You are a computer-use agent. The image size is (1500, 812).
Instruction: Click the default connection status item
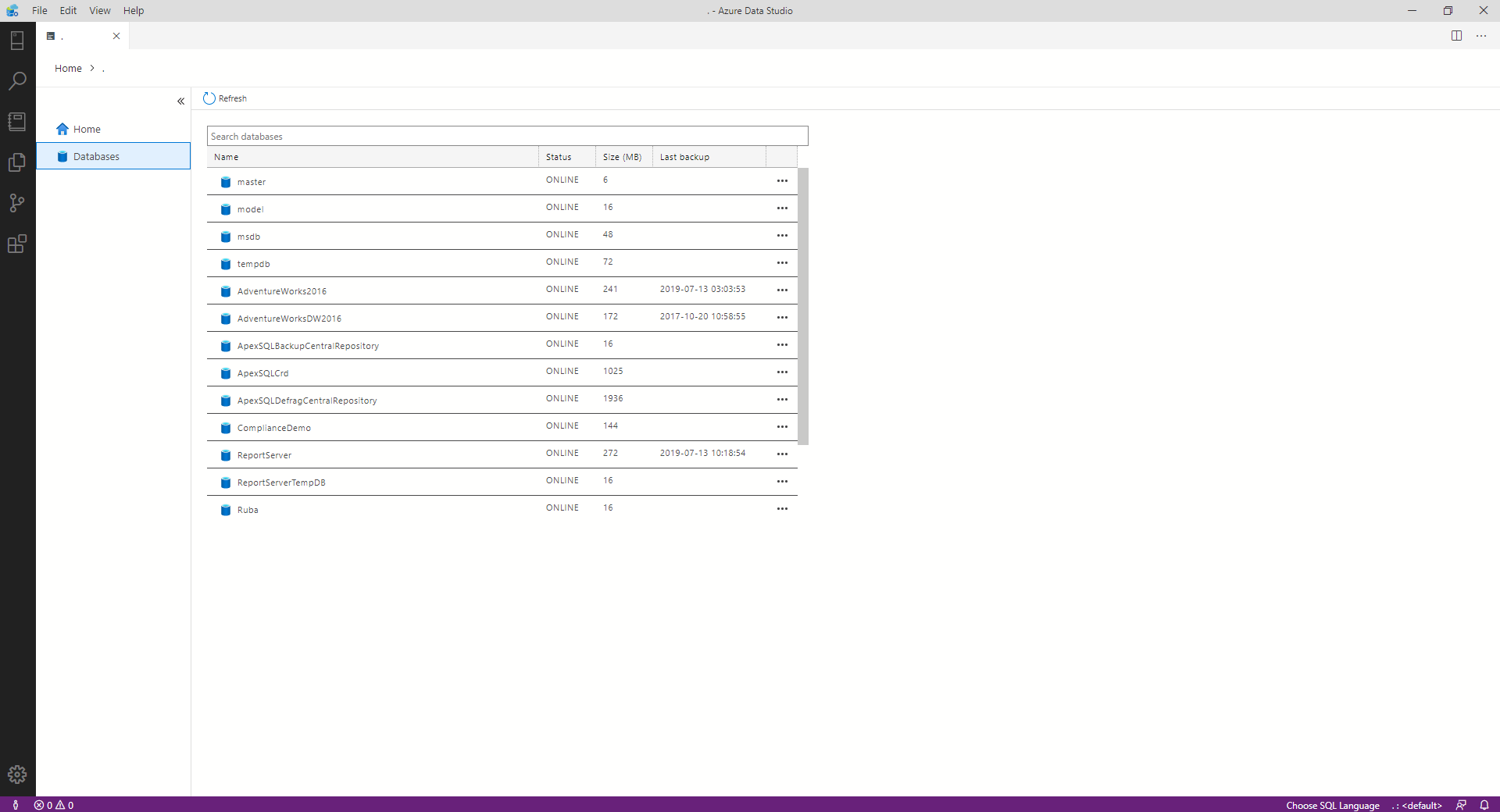pos(1417,805)
